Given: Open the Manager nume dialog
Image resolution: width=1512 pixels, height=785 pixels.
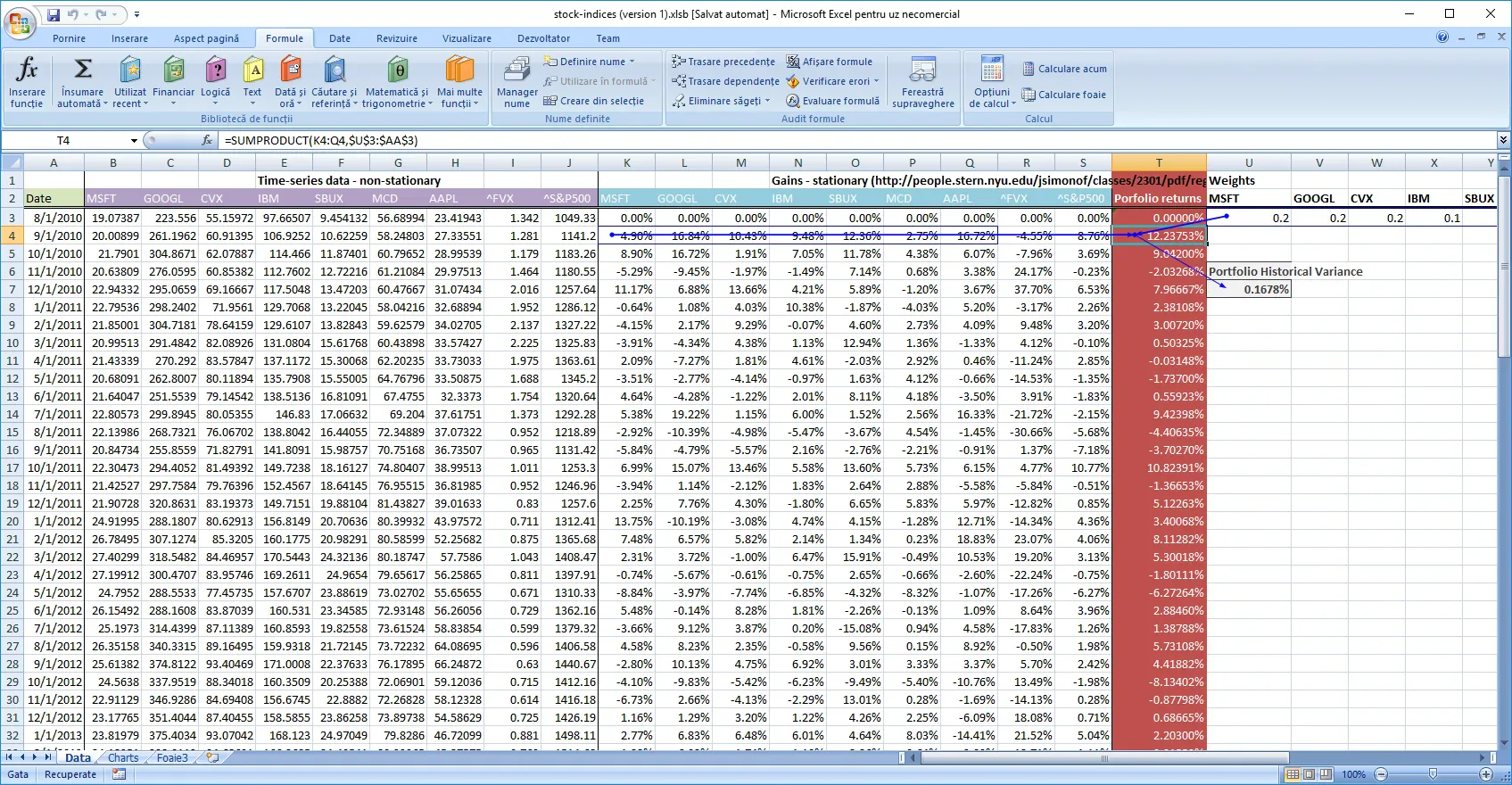Looking at the screenshot, I should click(516, 82).
